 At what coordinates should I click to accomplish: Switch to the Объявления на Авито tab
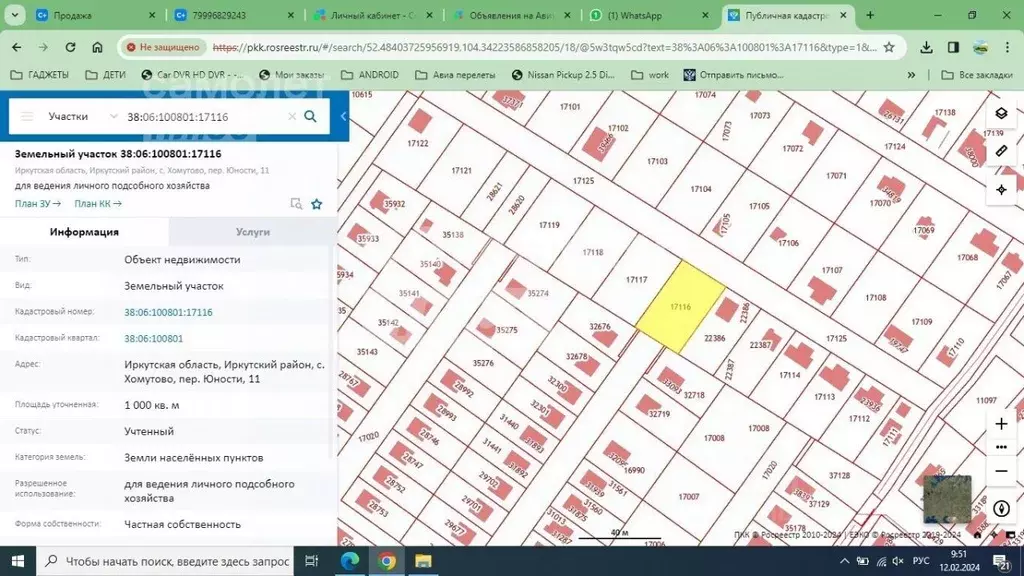[512, 15]
